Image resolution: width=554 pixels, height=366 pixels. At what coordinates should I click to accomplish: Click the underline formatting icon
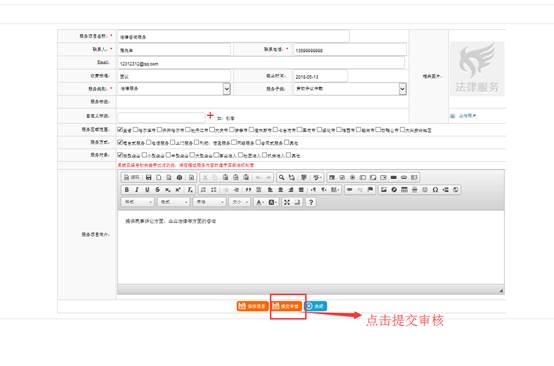[x=147, y=190]
